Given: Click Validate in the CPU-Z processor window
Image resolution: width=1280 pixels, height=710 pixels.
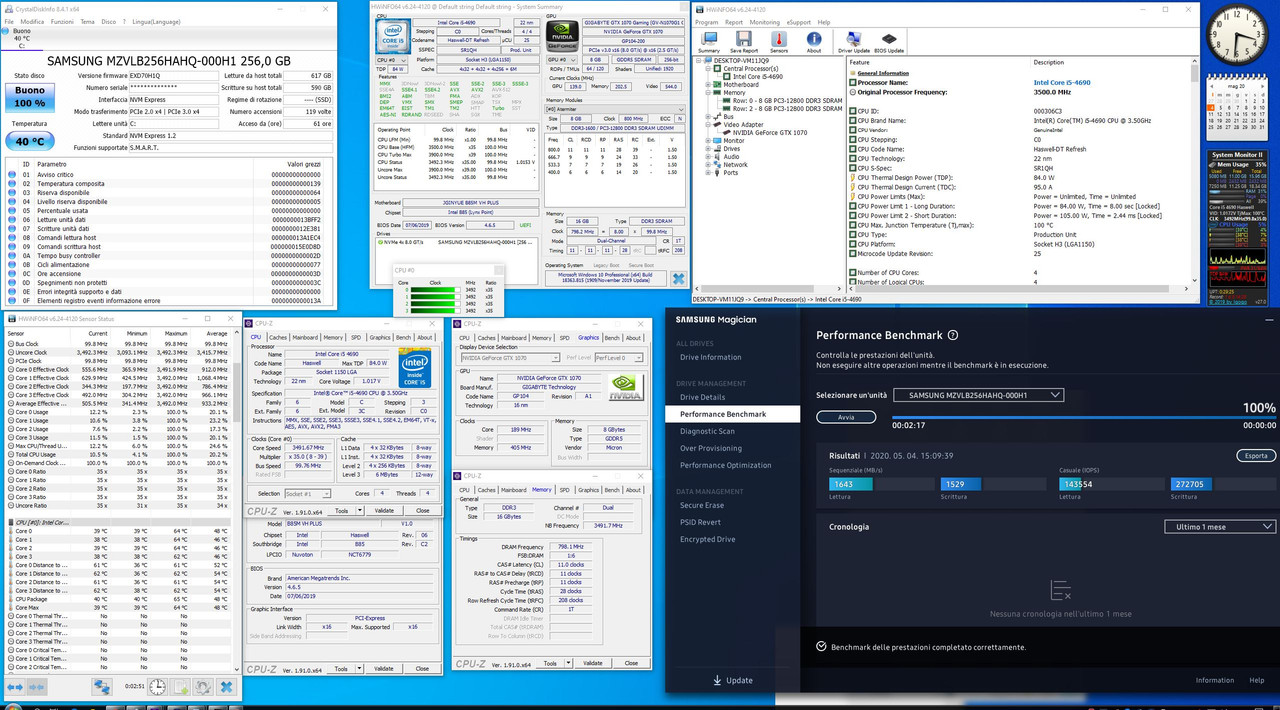Looking at the screenshot, I should coord(384,510).
